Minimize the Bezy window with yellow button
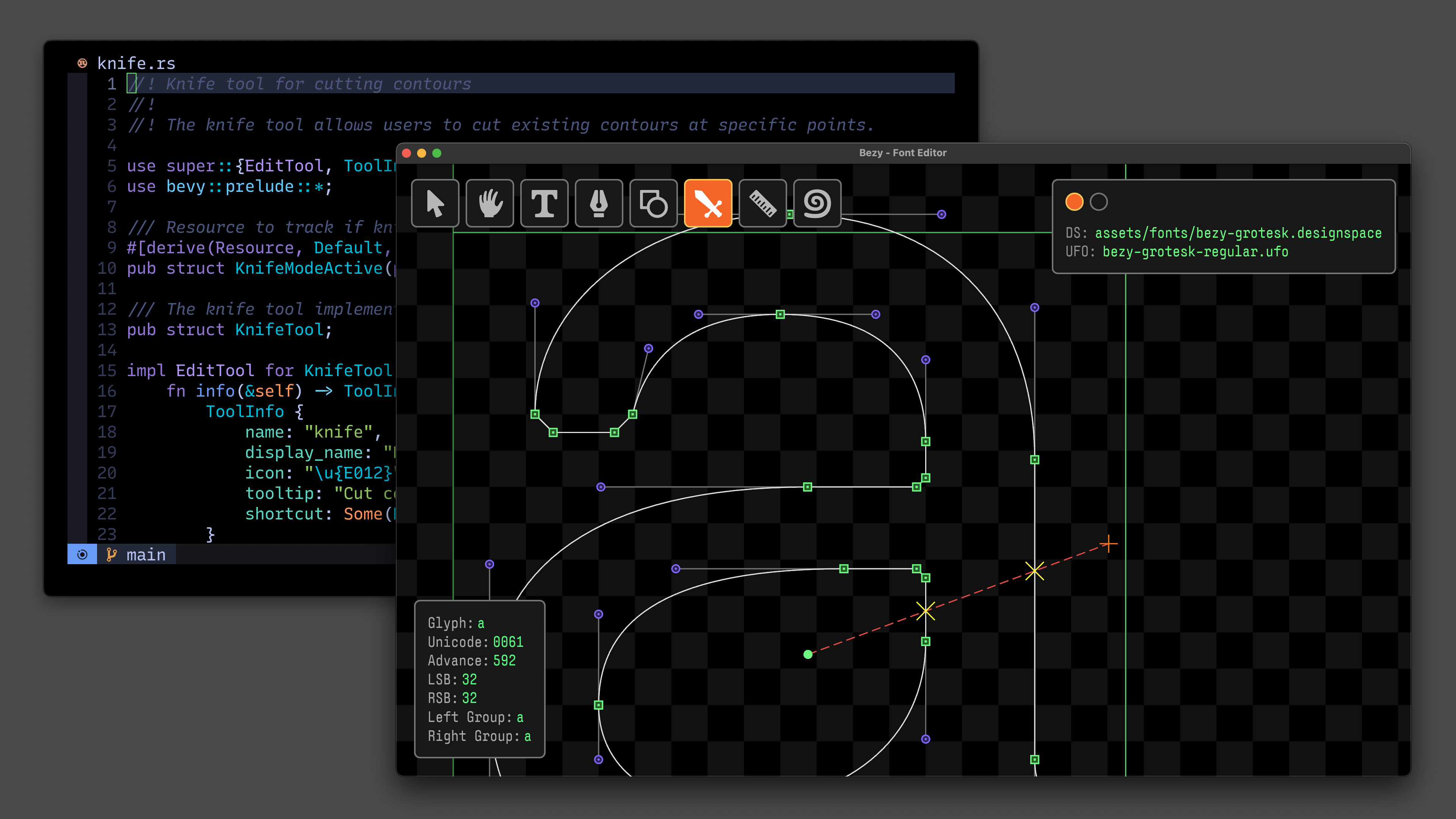The width and height of the screenshot is (1456, 819). click(422, 153)
